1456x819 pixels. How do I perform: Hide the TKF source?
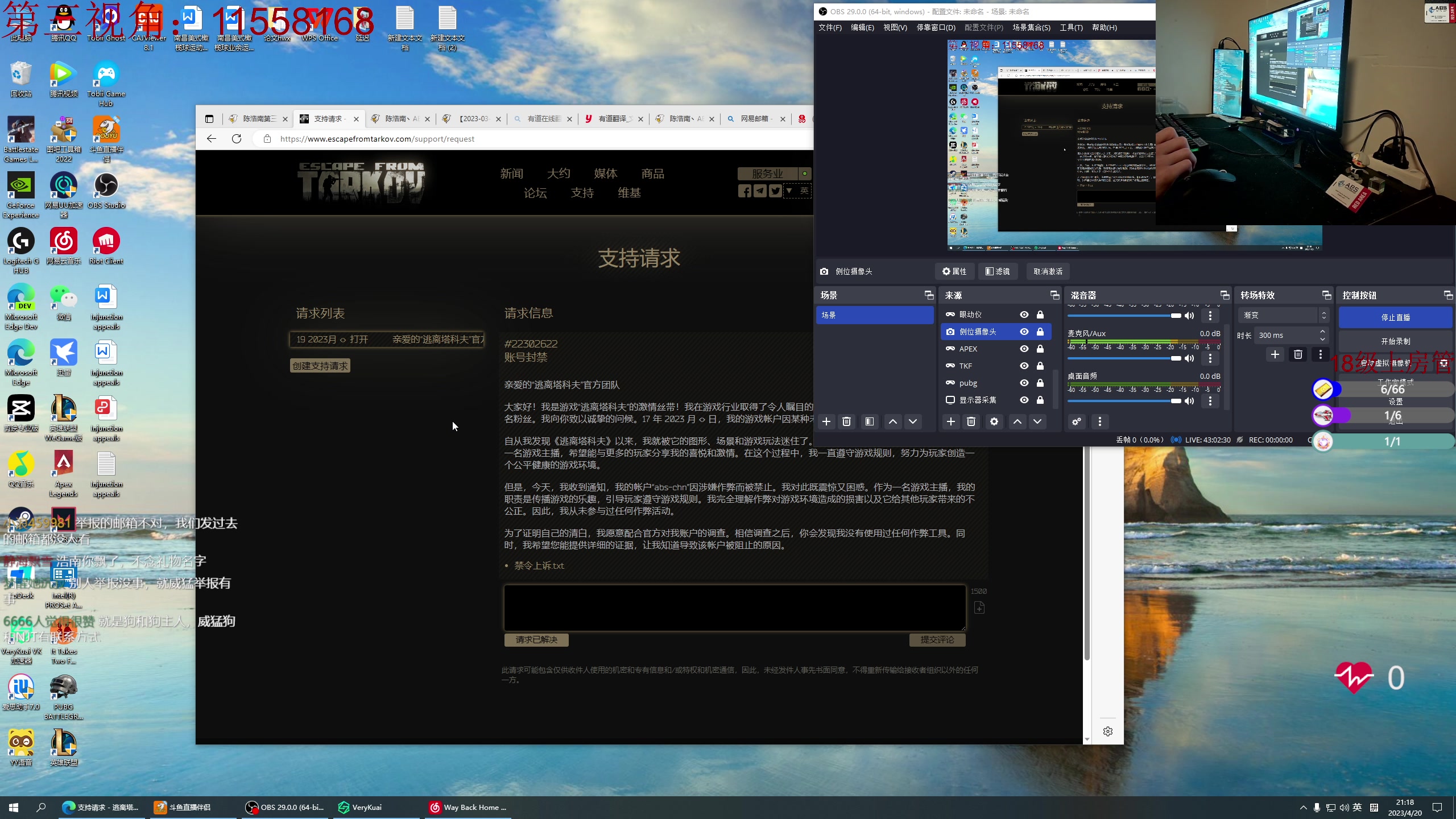pos(1024,366)
